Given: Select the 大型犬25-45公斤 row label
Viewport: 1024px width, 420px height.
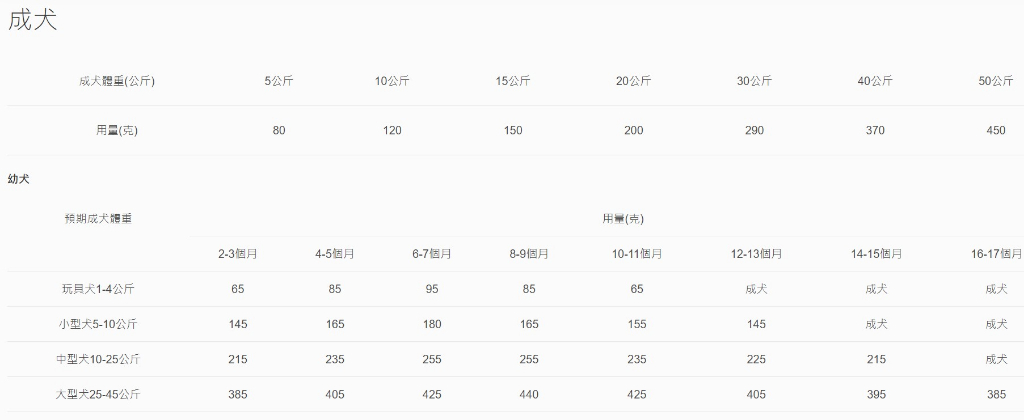Looking at the screenshot, I should (x=98, y=394).
